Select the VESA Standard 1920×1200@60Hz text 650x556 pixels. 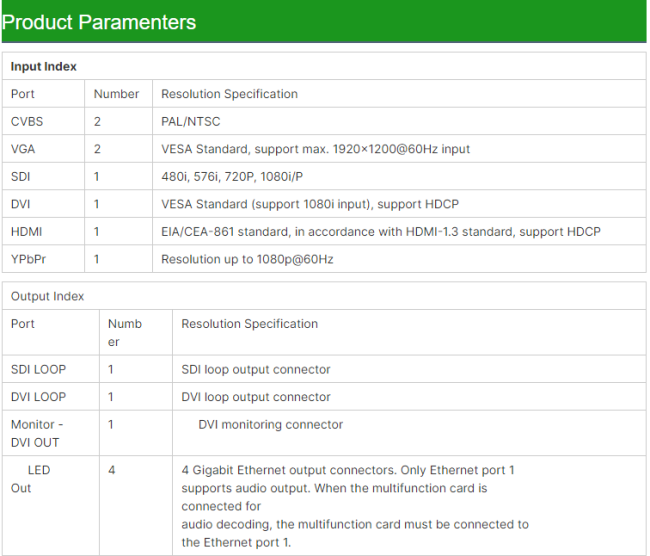315,149
